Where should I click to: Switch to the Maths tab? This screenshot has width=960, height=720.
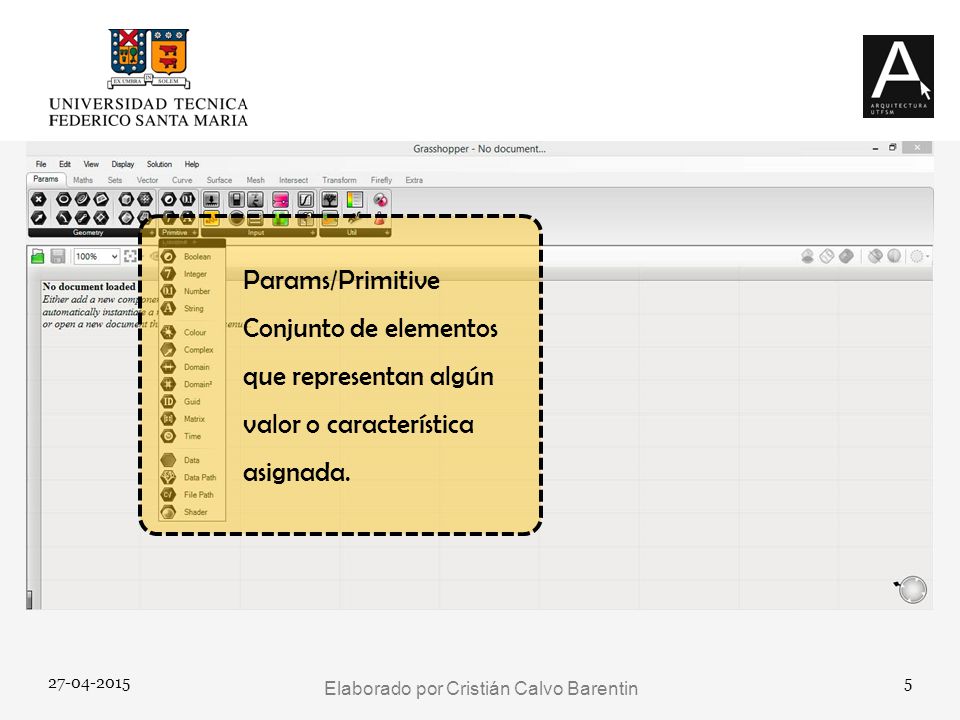(83, 180)
